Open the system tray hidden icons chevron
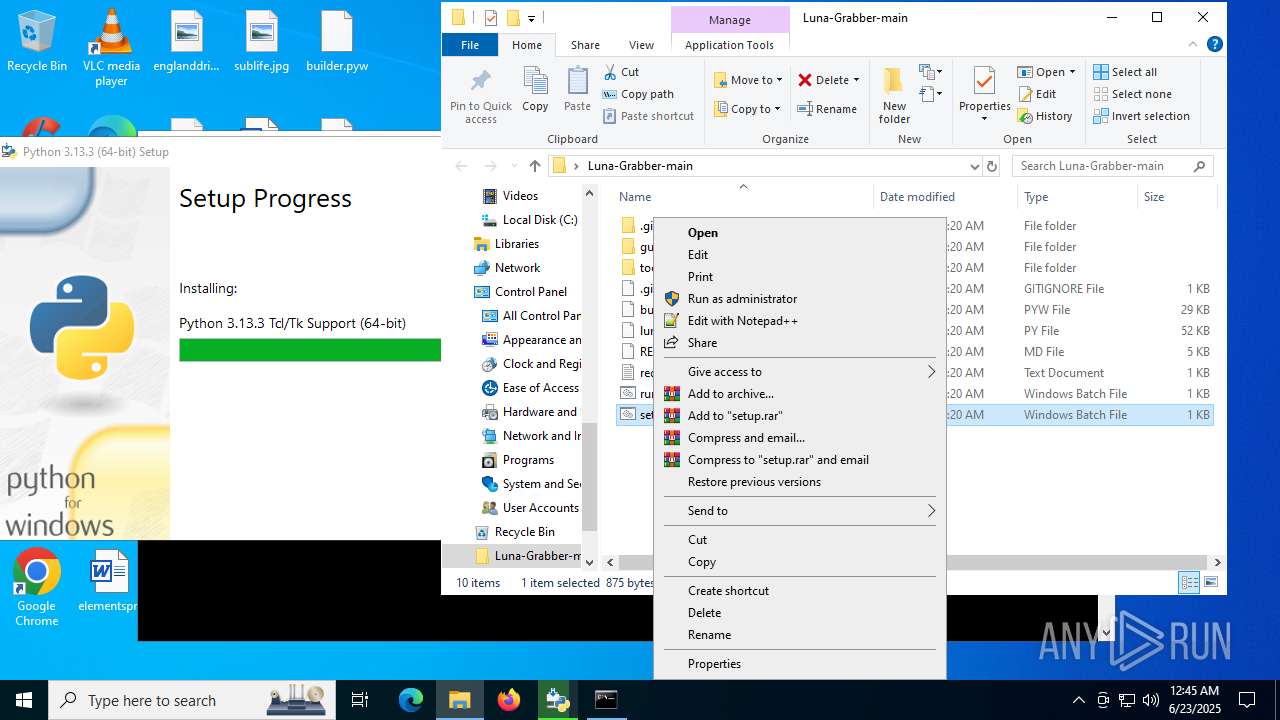 (1078, 700)
